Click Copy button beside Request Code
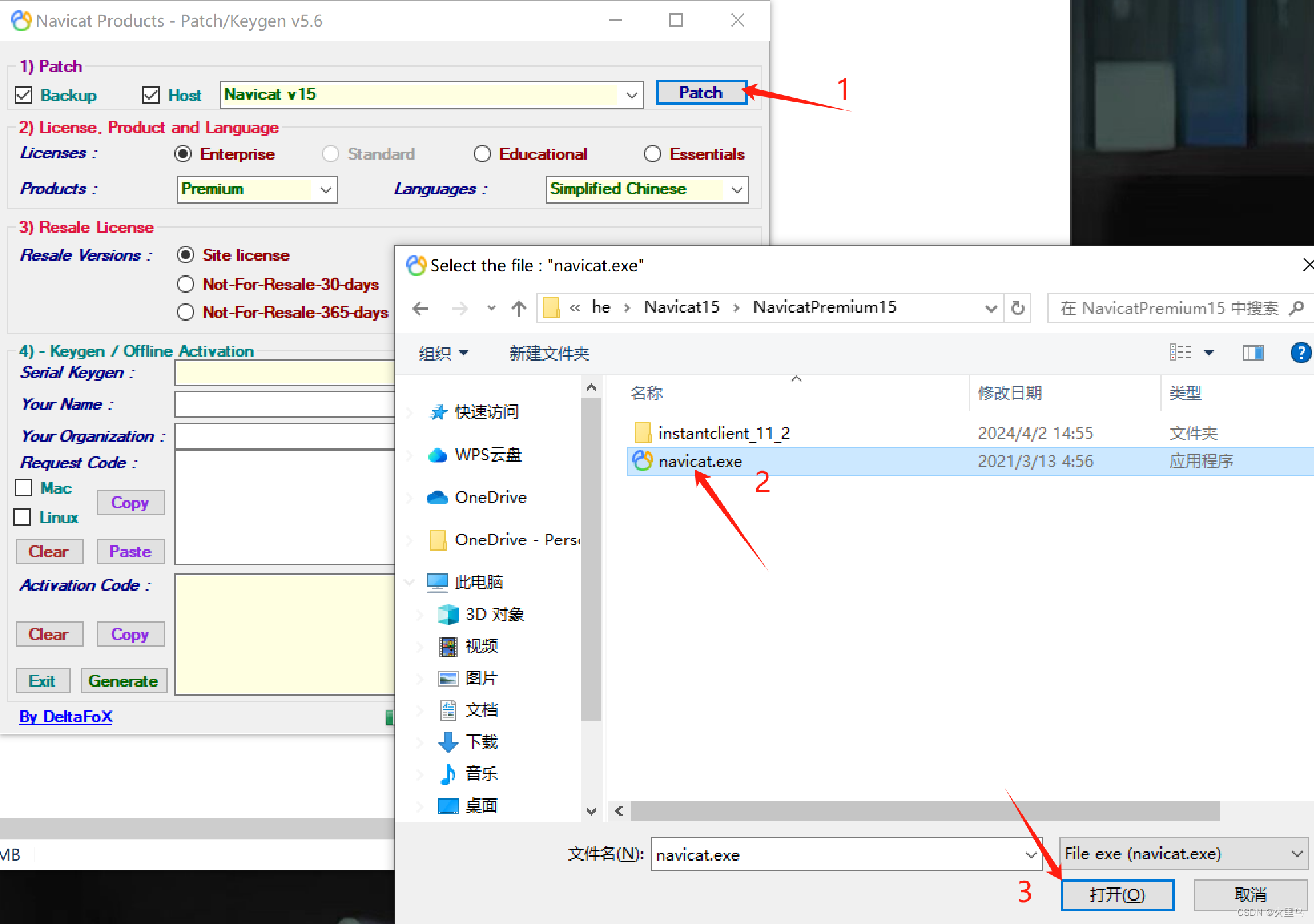 [x=130, y=503]
